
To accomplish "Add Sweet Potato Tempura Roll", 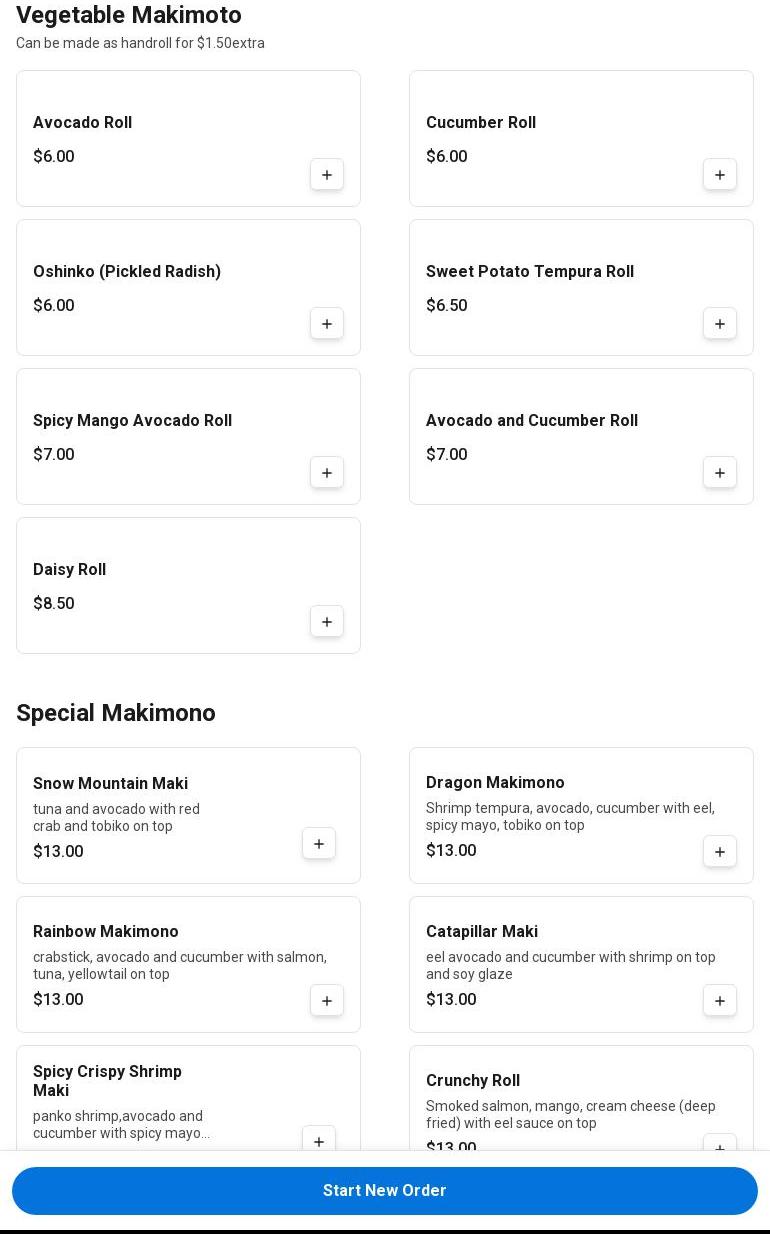I will (x=720, y=324).
